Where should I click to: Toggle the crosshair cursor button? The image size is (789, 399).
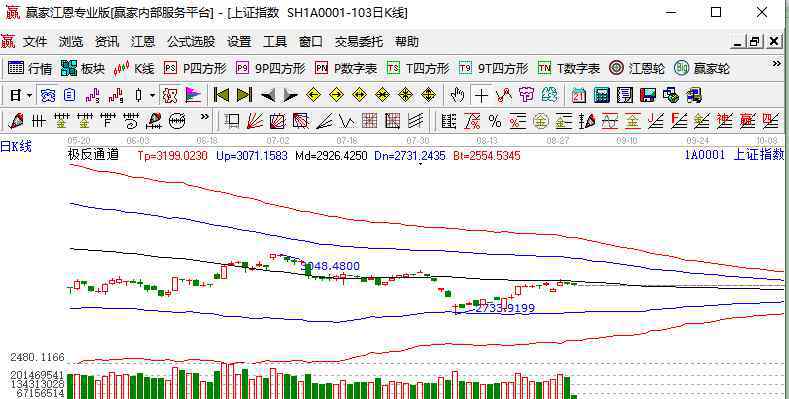coord(481,95)
